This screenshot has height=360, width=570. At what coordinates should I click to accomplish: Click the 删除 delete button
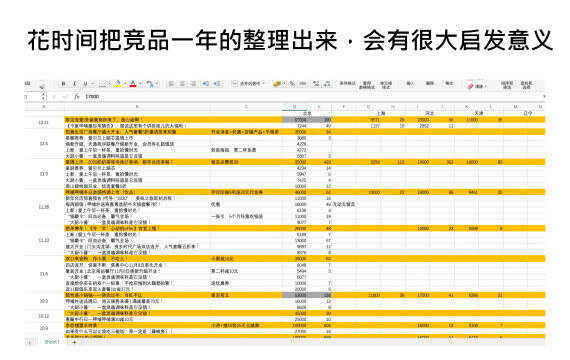pos(430,84)
